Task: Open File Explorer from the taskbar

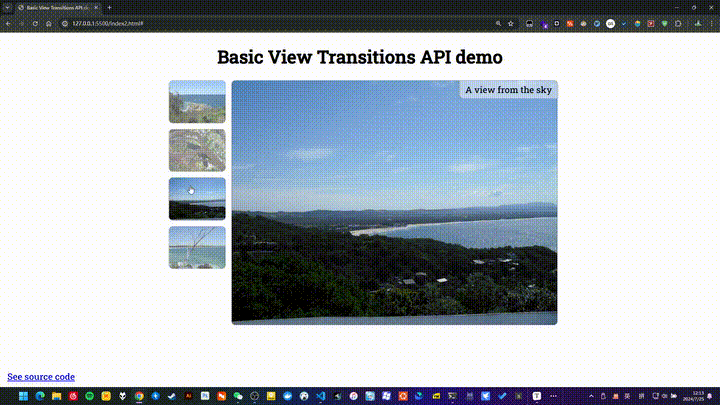Action: click(x=56, y=396)
